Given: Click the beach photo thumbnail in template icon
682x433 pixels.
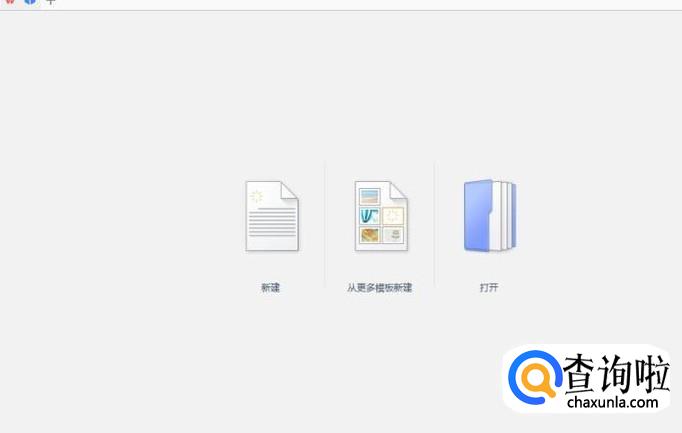Looking at the screenshot, I should (370, 197).
